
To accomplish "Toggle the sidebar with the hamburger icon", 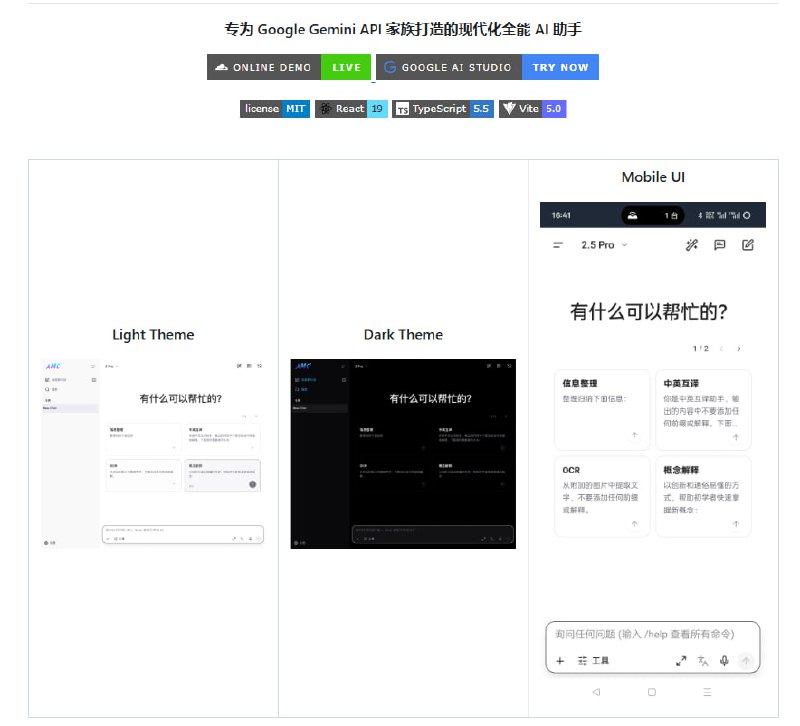I will coord(557,244).
